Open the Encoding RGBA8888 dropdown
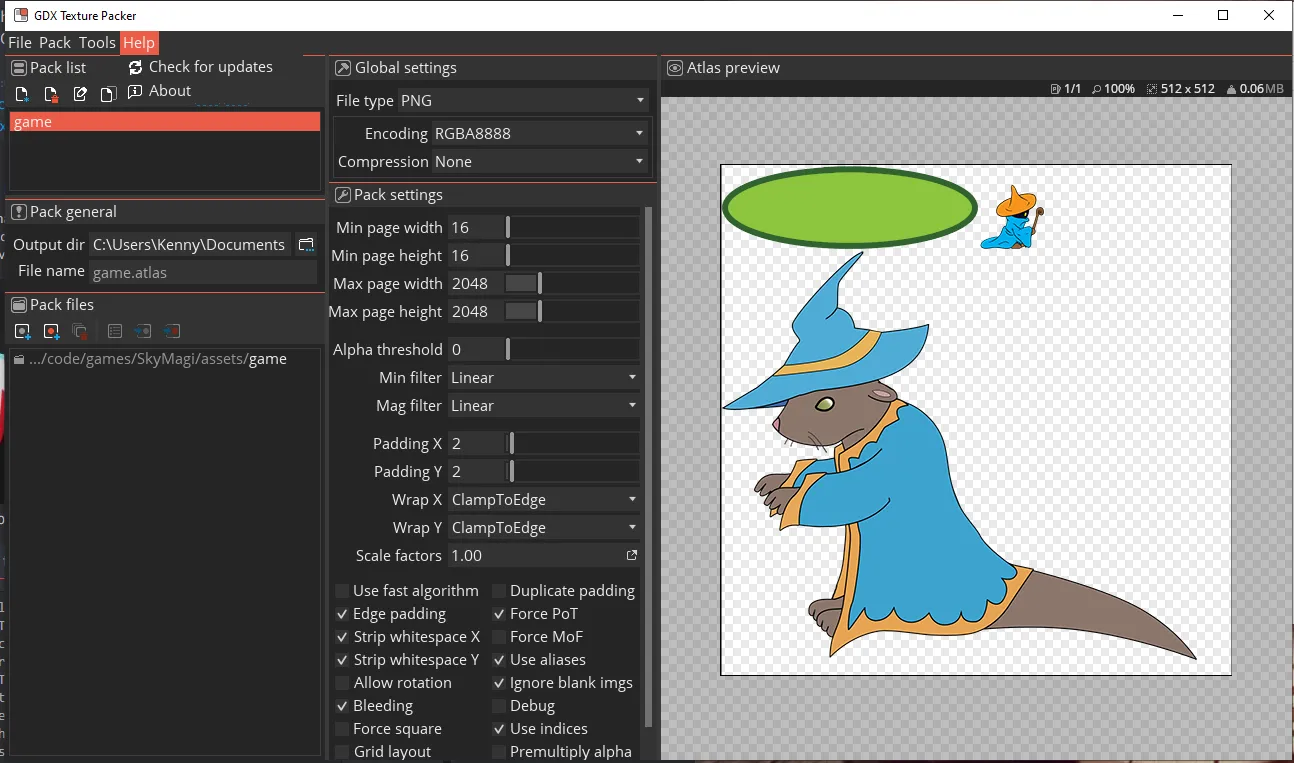Screen dimensions: 1294x763 [x=540, y=134]
